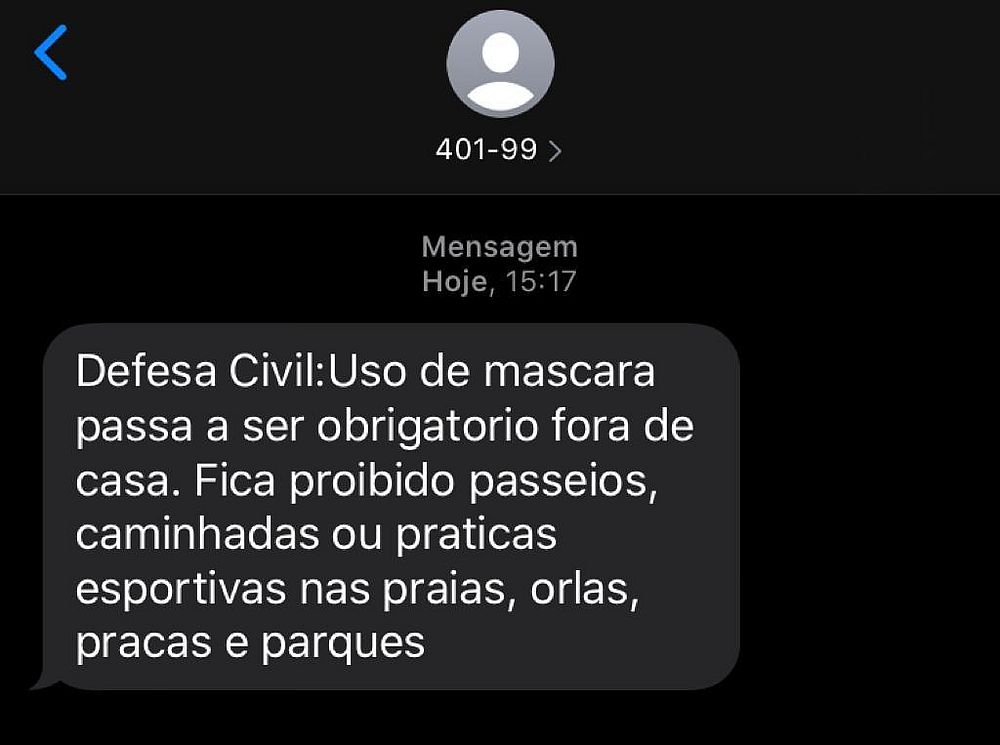Tap the word "passeios" in the message
Screen dimensions: 1000x745
(x=563, y=482)
